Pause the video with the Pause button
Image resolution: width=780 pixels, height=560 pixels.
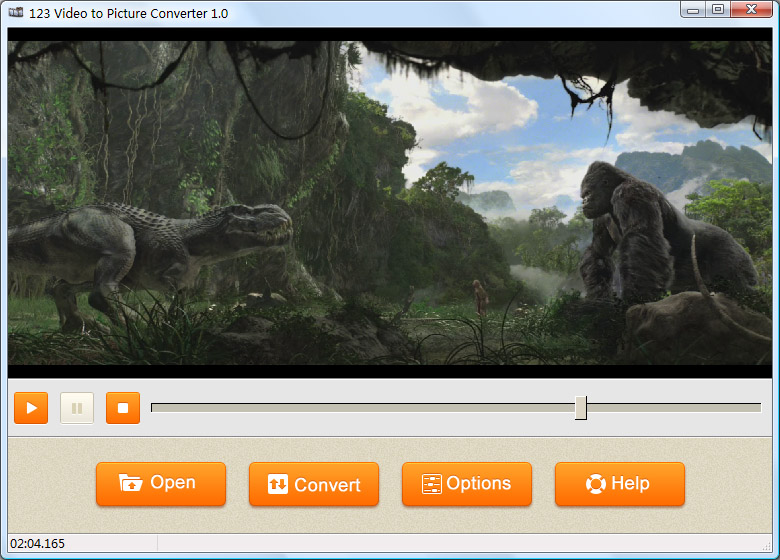pyautogui.click(x=77, y=408)
